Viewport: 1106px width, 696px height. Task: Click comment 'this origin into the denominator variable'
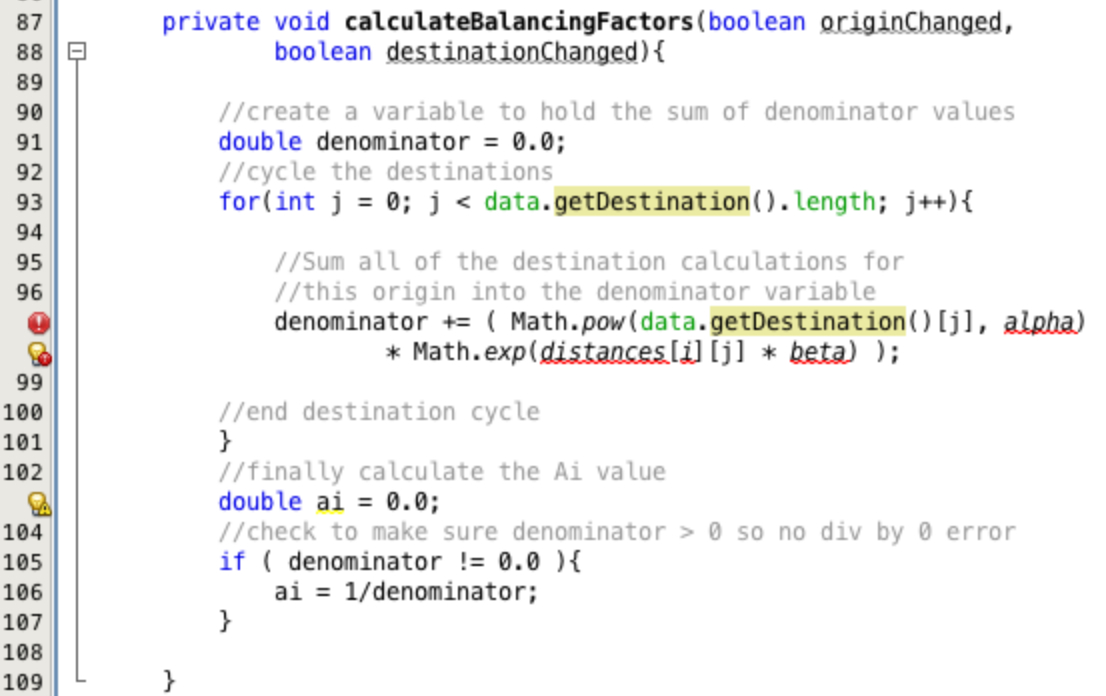(575, 292)
